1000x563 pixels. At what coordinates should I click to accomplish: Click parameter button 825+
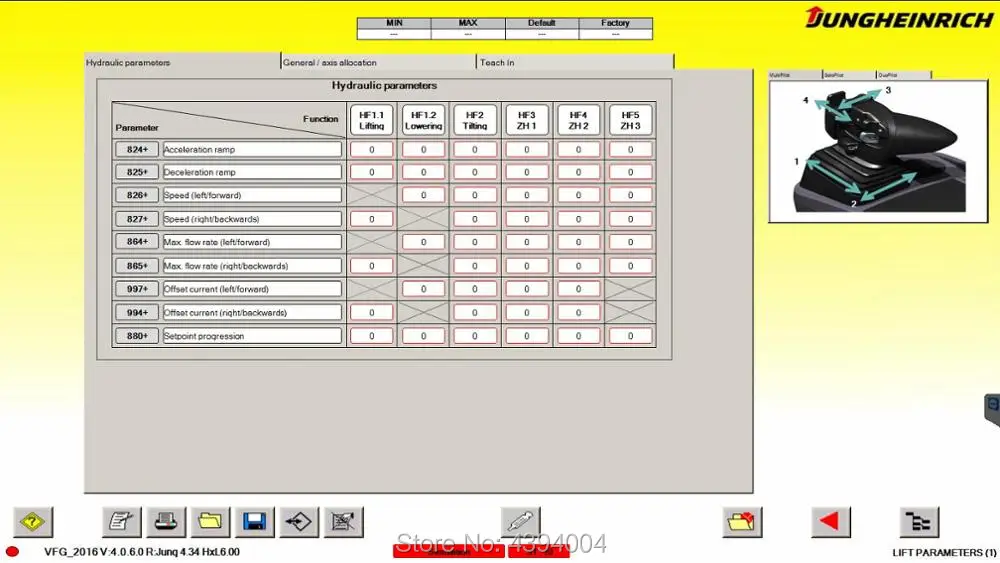coord(137,172)
